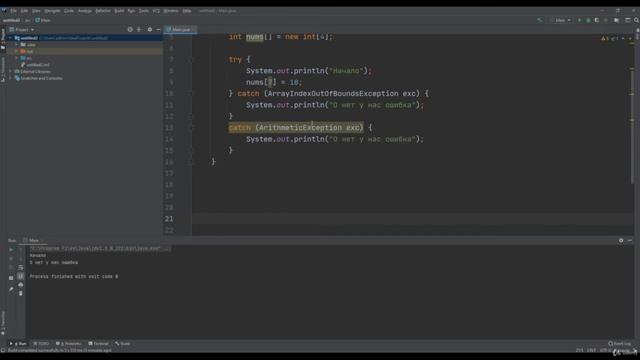Click the camera dump threads icon in Run panel
640x360 pixels.
pyautogui.click(x=11, y=267)
